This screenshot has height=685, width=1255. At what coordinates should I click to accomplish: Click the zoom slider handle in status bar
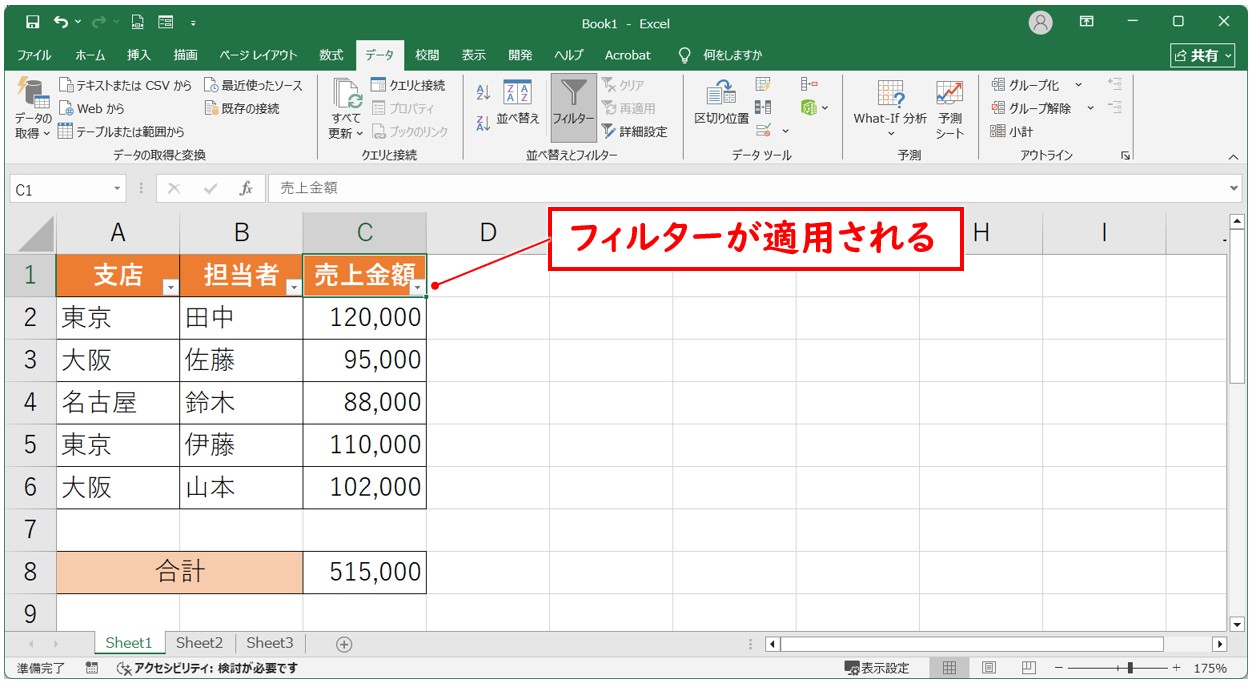(x=1130, y=668)
